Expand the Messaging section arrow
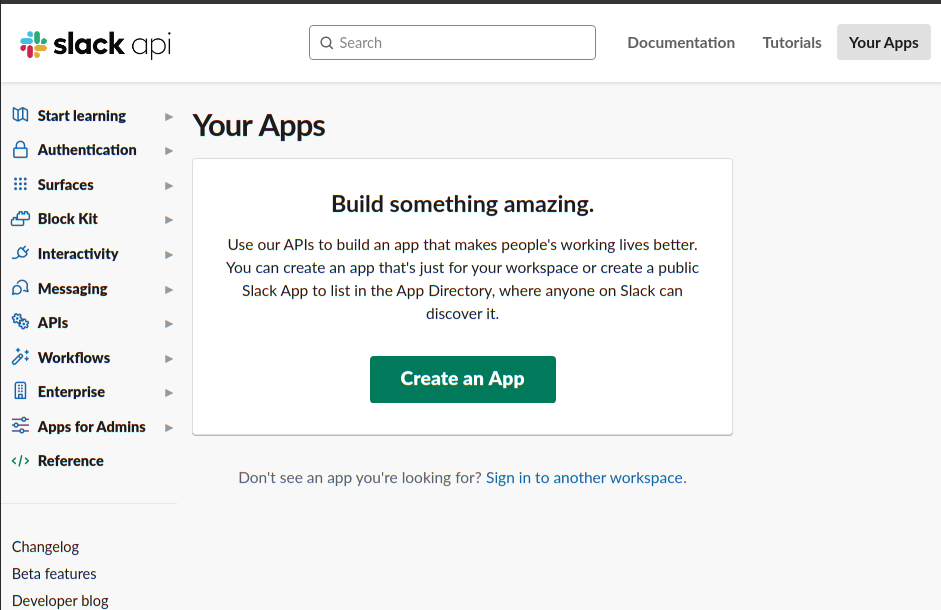The height and width of the screenshot is (610, 941). (169, 290)
